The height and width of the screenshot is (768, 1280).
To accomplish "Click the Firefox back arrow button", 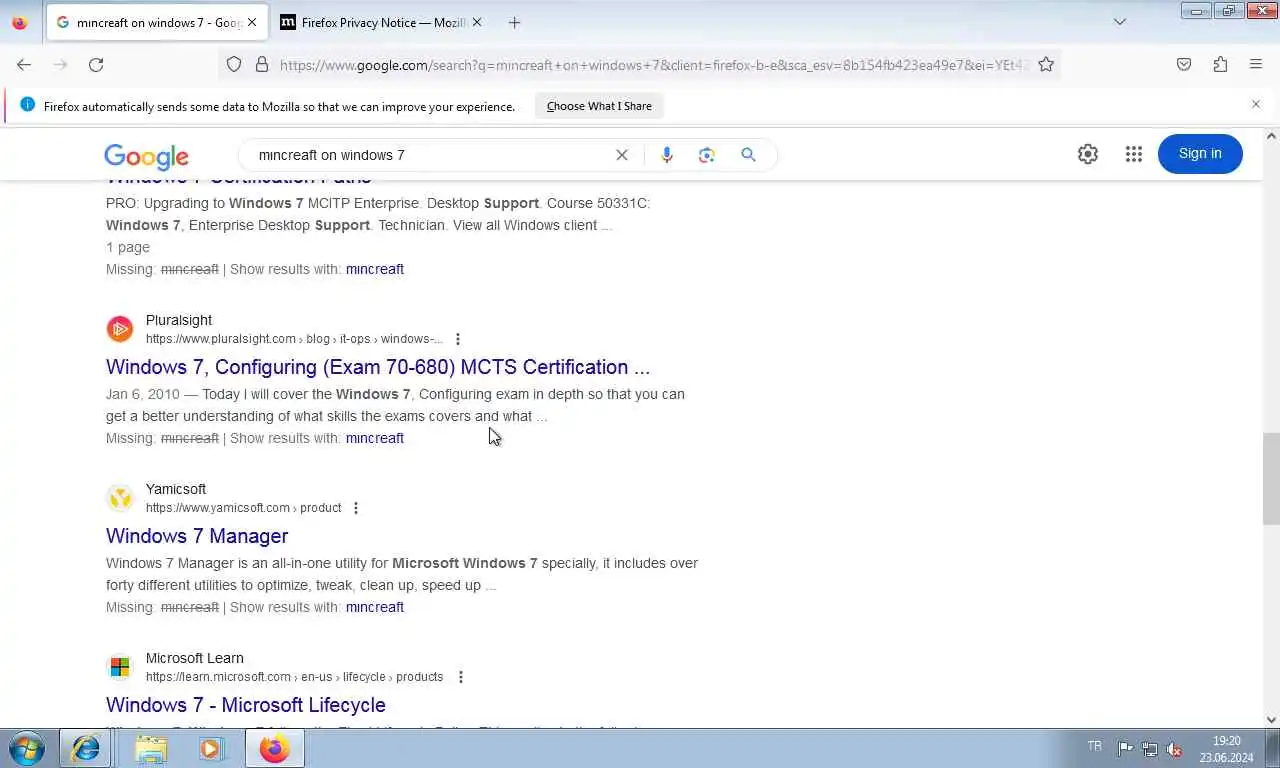I will [x=24, y=64].
